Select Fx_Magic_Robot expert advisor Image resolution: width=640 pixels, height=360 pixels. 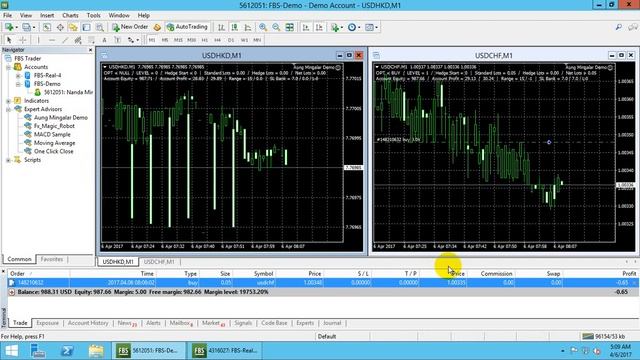[x=54, y=126]
